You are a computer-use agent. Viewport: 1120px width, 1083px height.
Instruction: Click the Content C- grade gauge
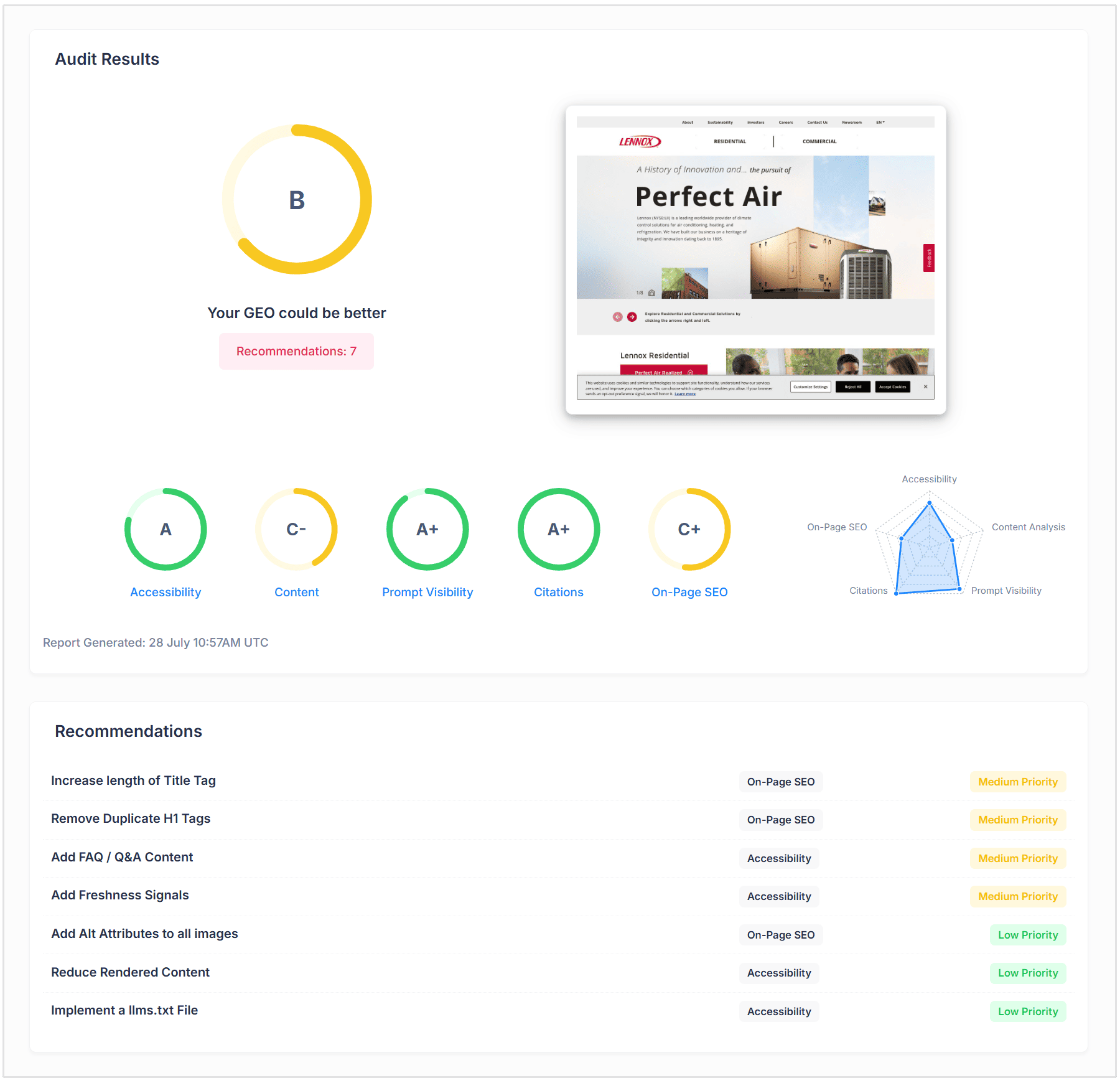click(x=296, y=529)
